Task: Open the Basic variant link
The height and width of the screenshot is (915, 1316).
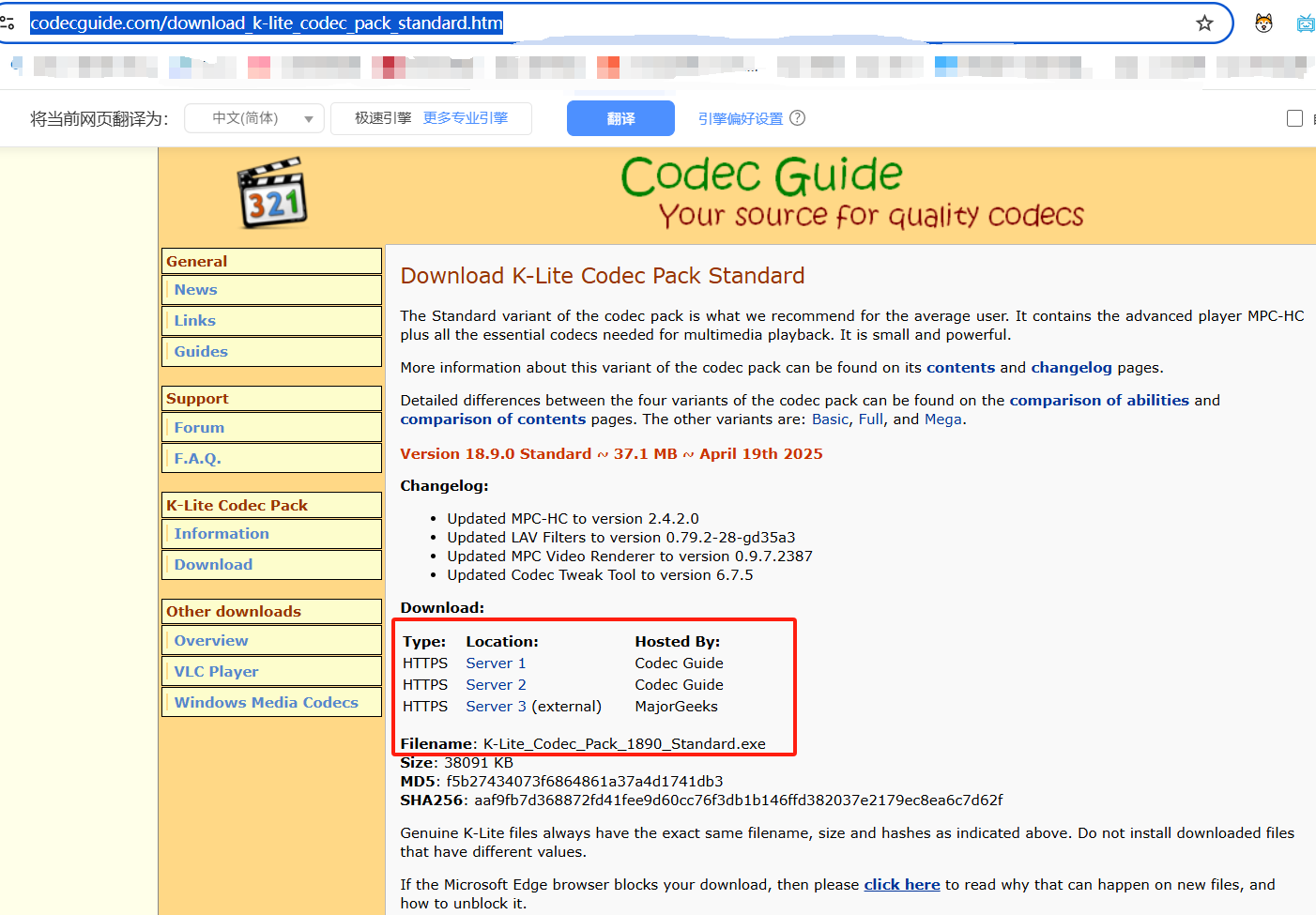Action: (x=830, y=419)
